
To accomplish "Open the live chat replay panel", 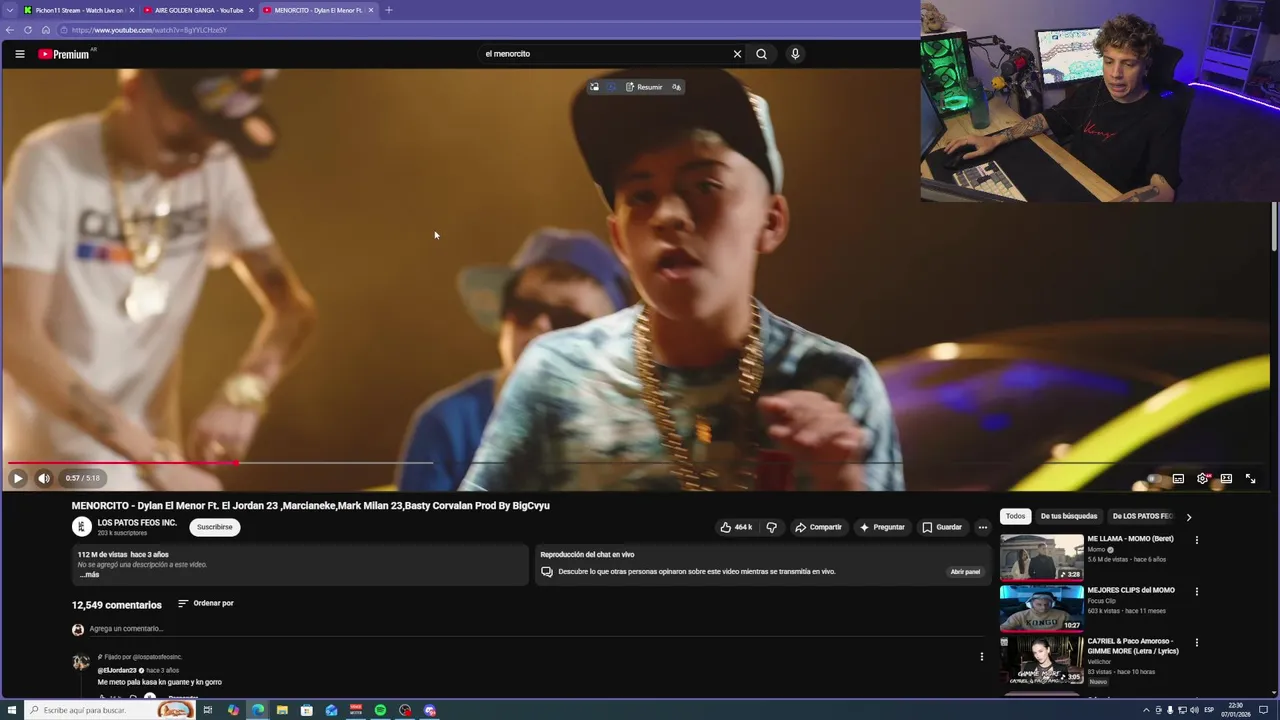I will coord(965,572).
